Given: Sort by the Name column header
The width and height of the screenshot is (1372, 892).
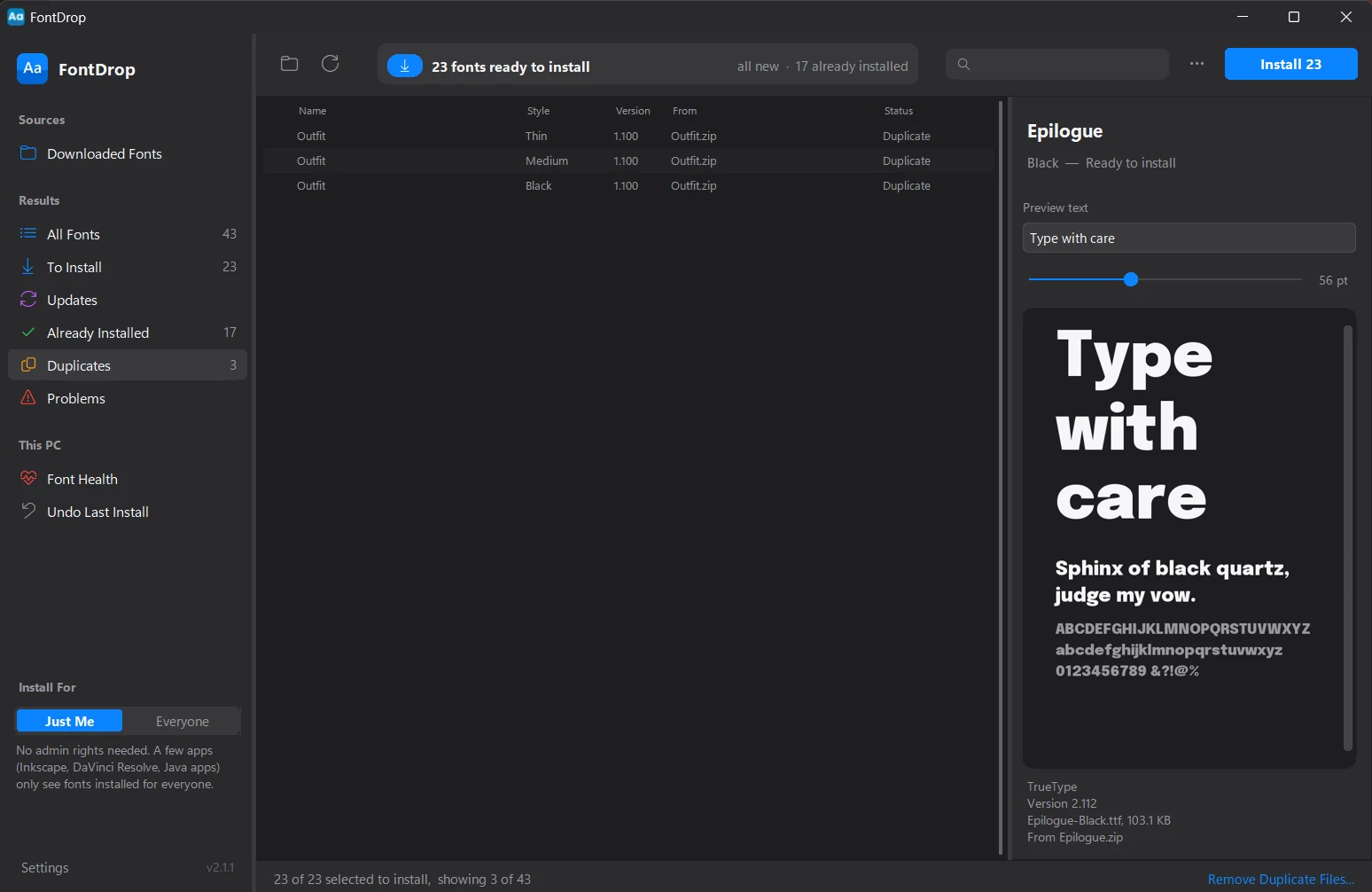Looking at the screenshot, I should [x=312, y=111].
